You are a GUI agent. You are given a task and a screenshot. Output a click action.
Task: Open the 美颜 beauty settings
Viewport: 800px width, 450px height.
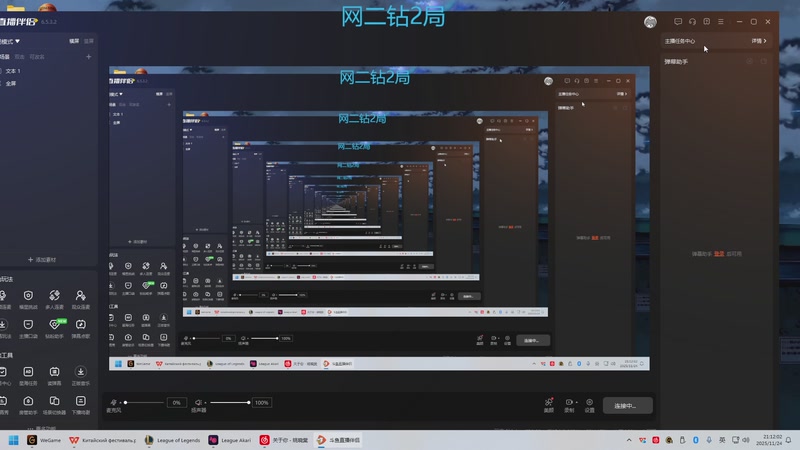[548, 405]
